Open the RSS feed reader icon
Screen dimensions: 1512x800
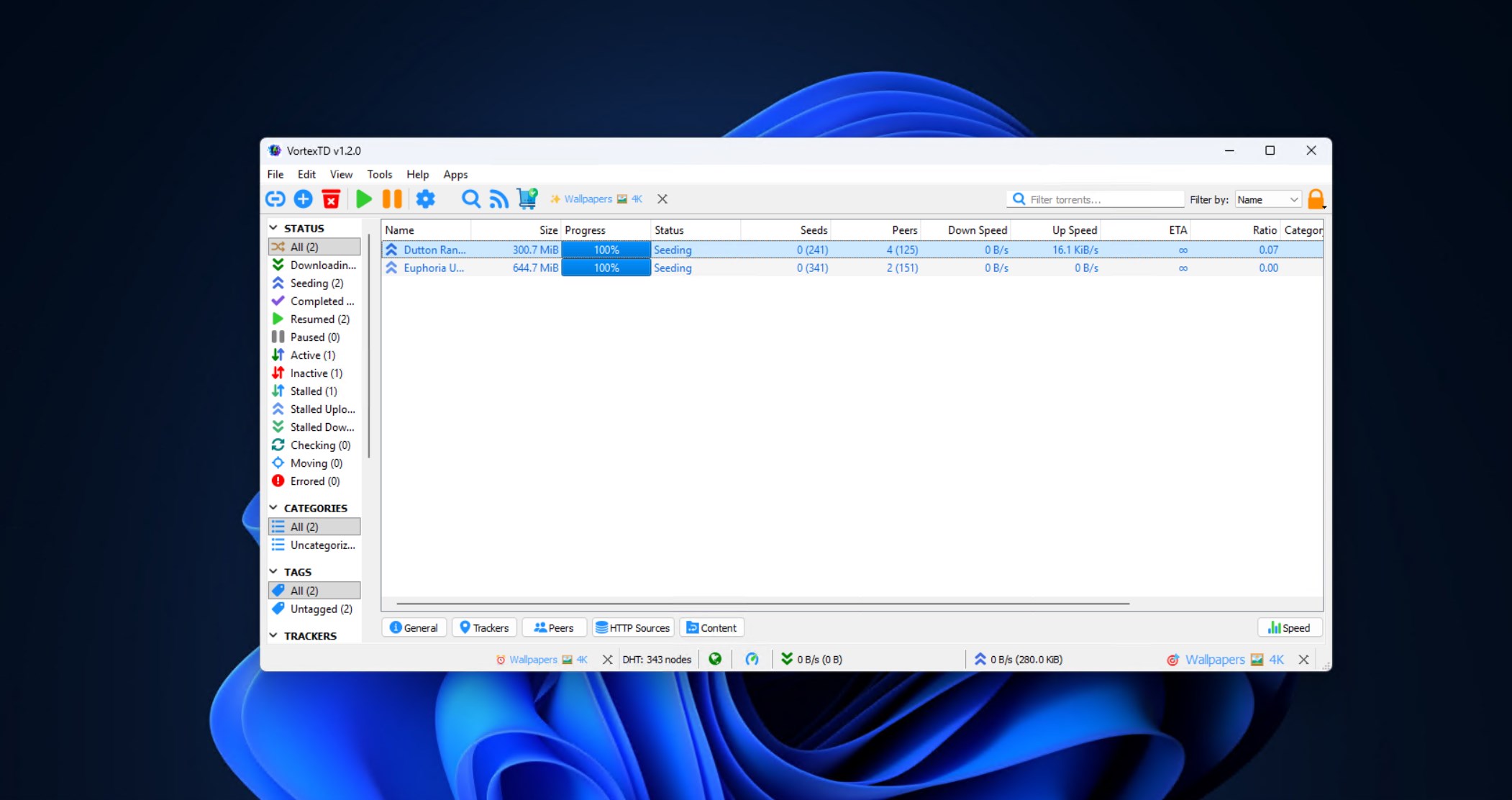pos(498,199)
